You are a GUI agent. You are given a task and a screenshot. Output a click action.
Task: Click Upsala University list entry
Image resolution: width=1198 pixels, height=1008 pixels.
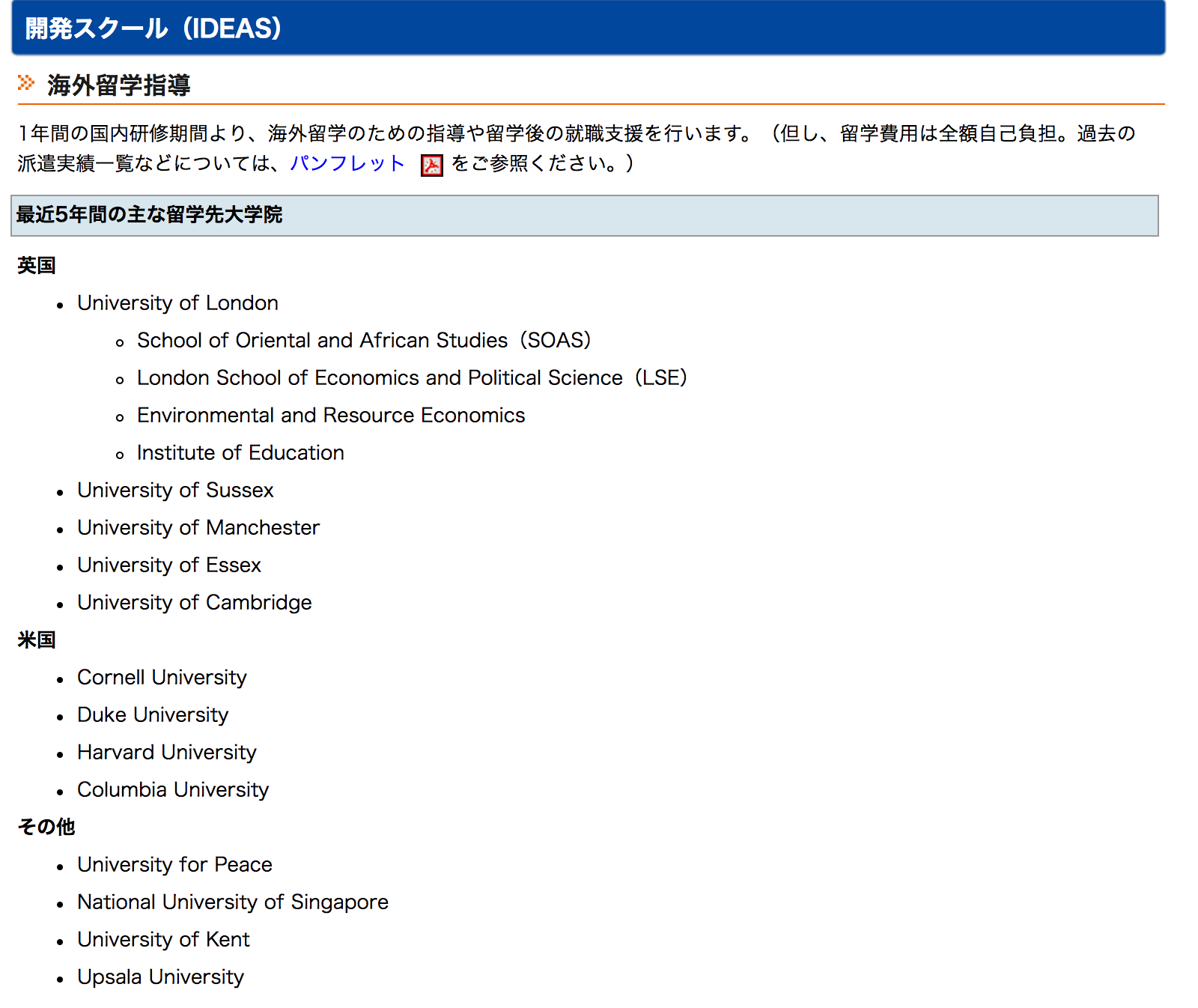(x=160, y=977)
